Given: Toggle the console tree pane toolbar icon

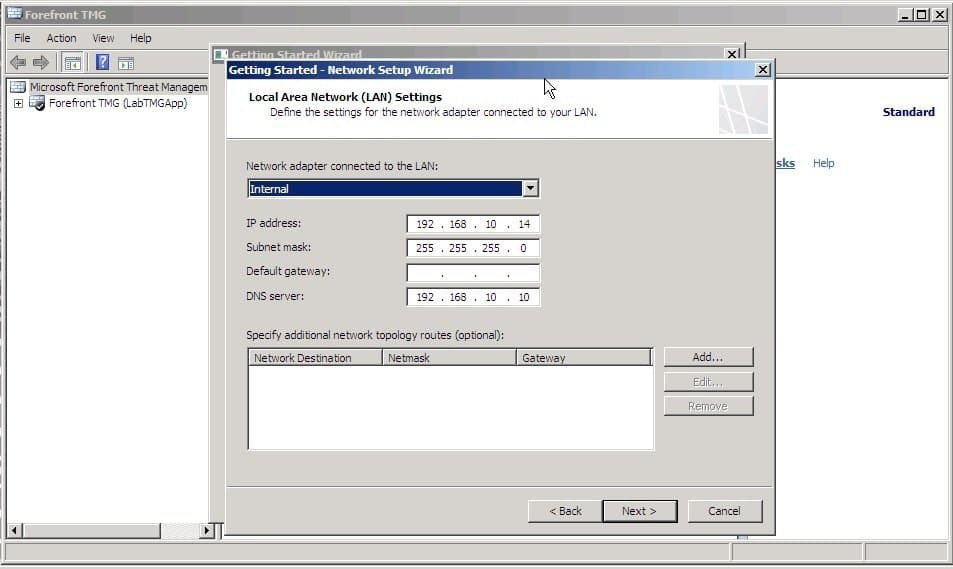Looking at the screenshot, I should [x=72, y=63].
